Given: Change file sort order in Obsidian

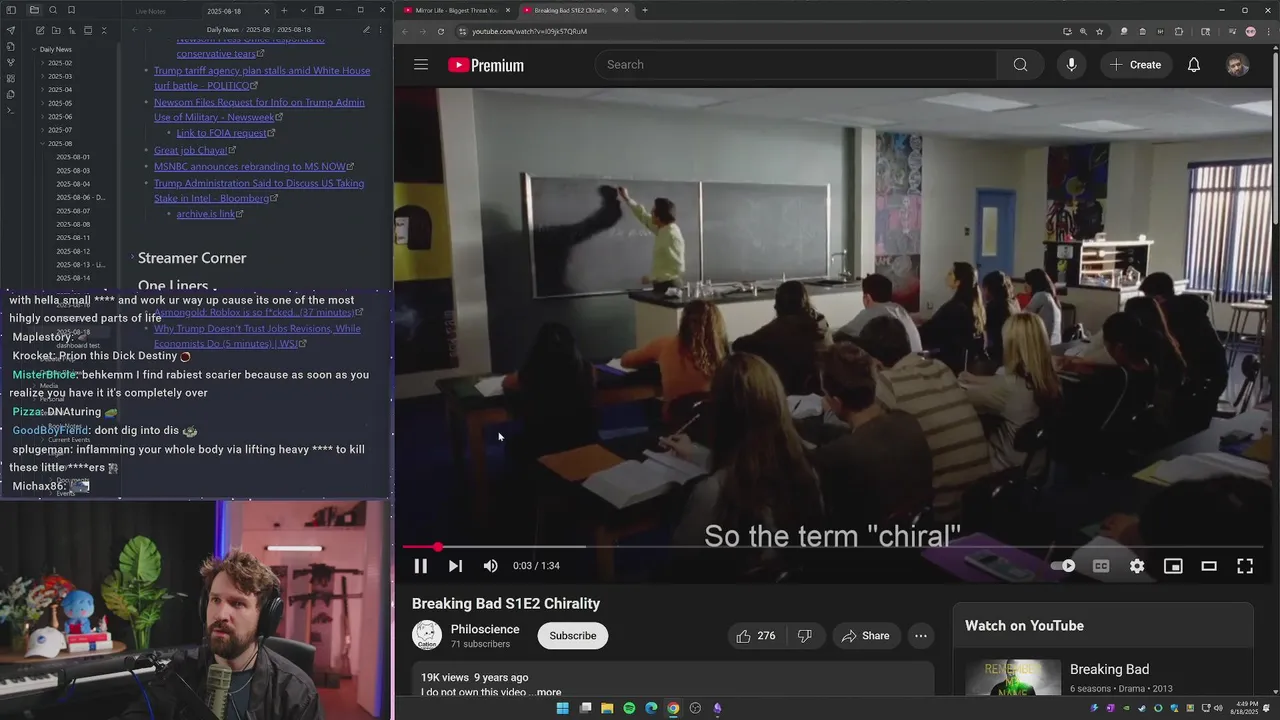Looking at the screenshot, I should (72, 30).
